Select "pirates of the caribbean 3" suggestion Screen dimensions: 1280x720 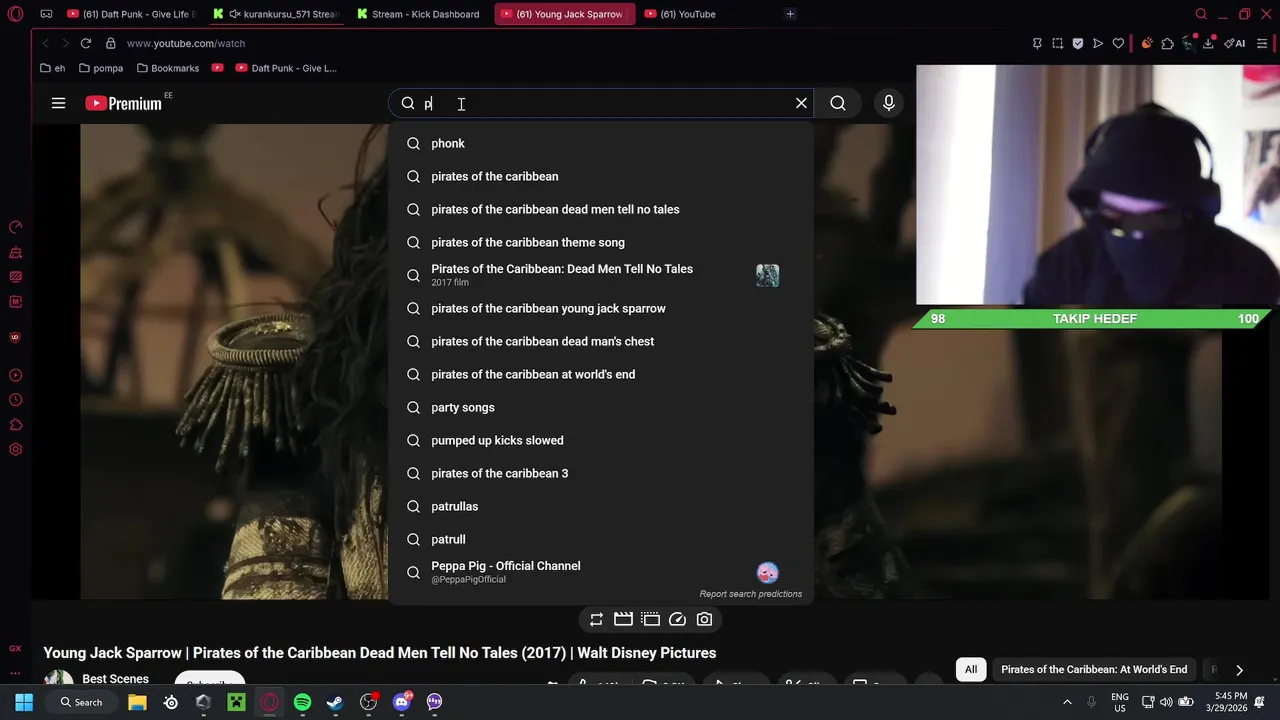[600, 473]
